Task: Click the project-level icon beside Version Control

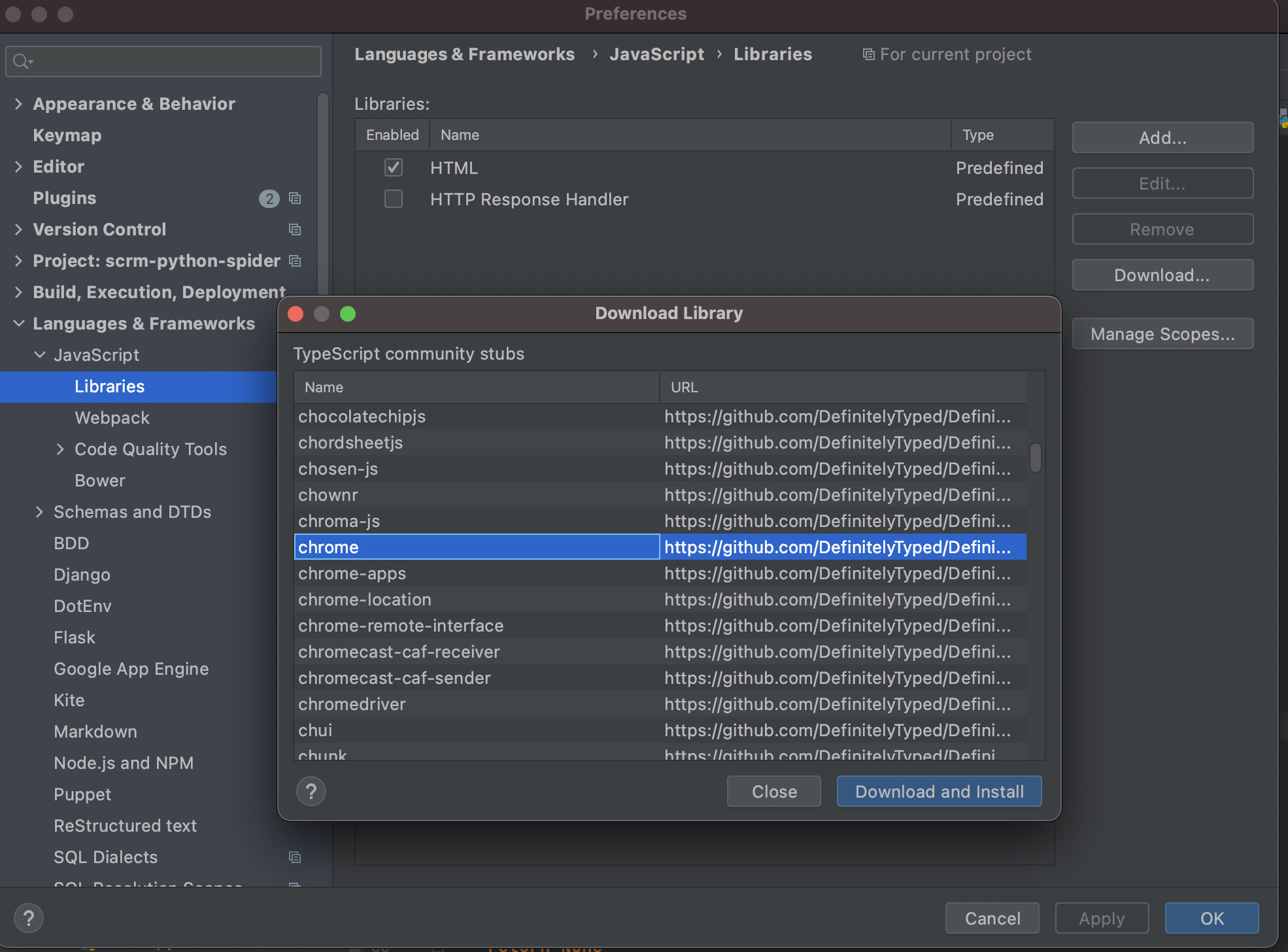Action: coord(295,229)
